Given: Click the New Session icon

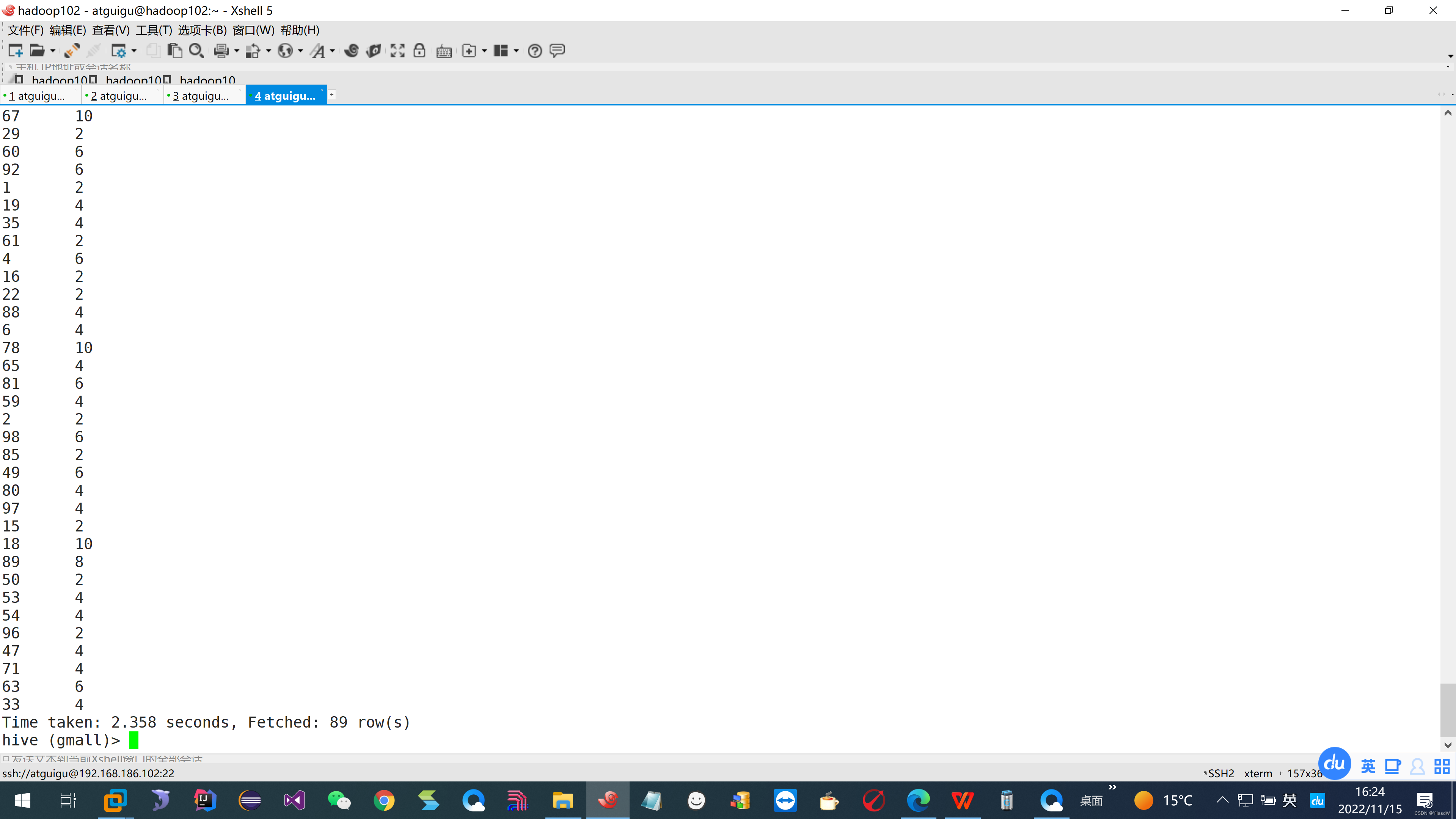Looking at the screenshot, I should point(15,51).
